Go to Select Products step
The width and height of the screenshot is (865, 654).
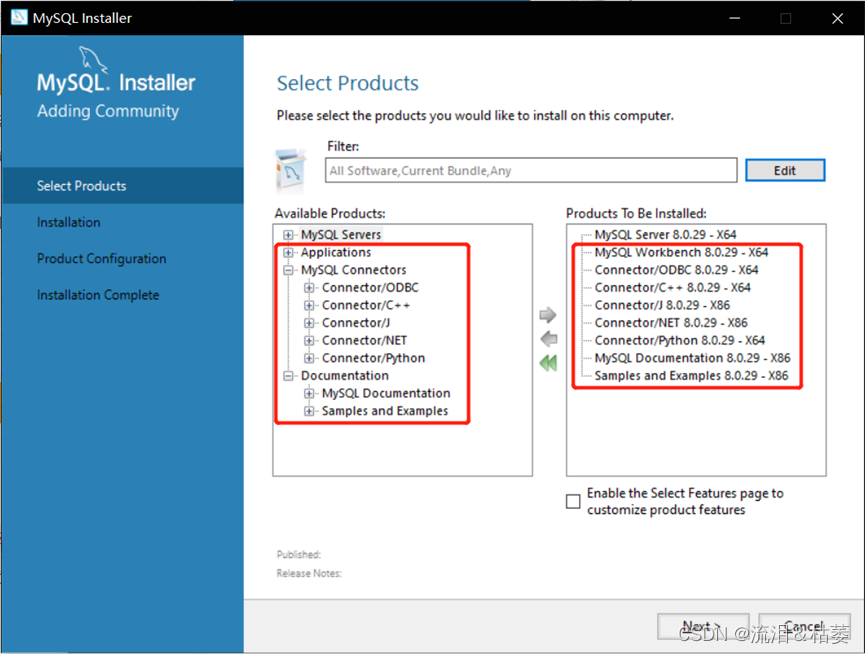tap(122, 186)
